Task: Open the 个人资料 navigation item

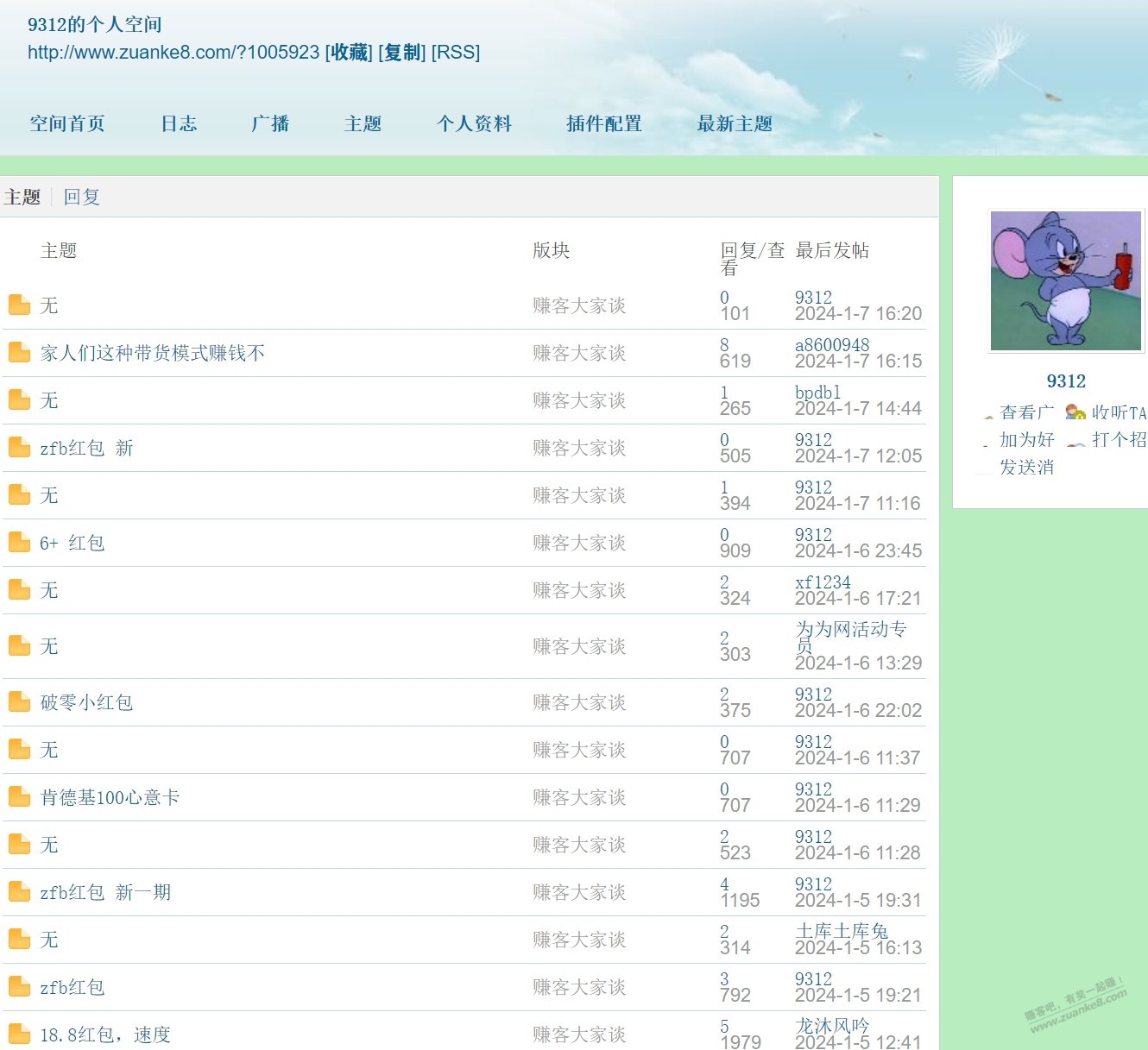Action: pyautogui.click(x=475, y=123)
